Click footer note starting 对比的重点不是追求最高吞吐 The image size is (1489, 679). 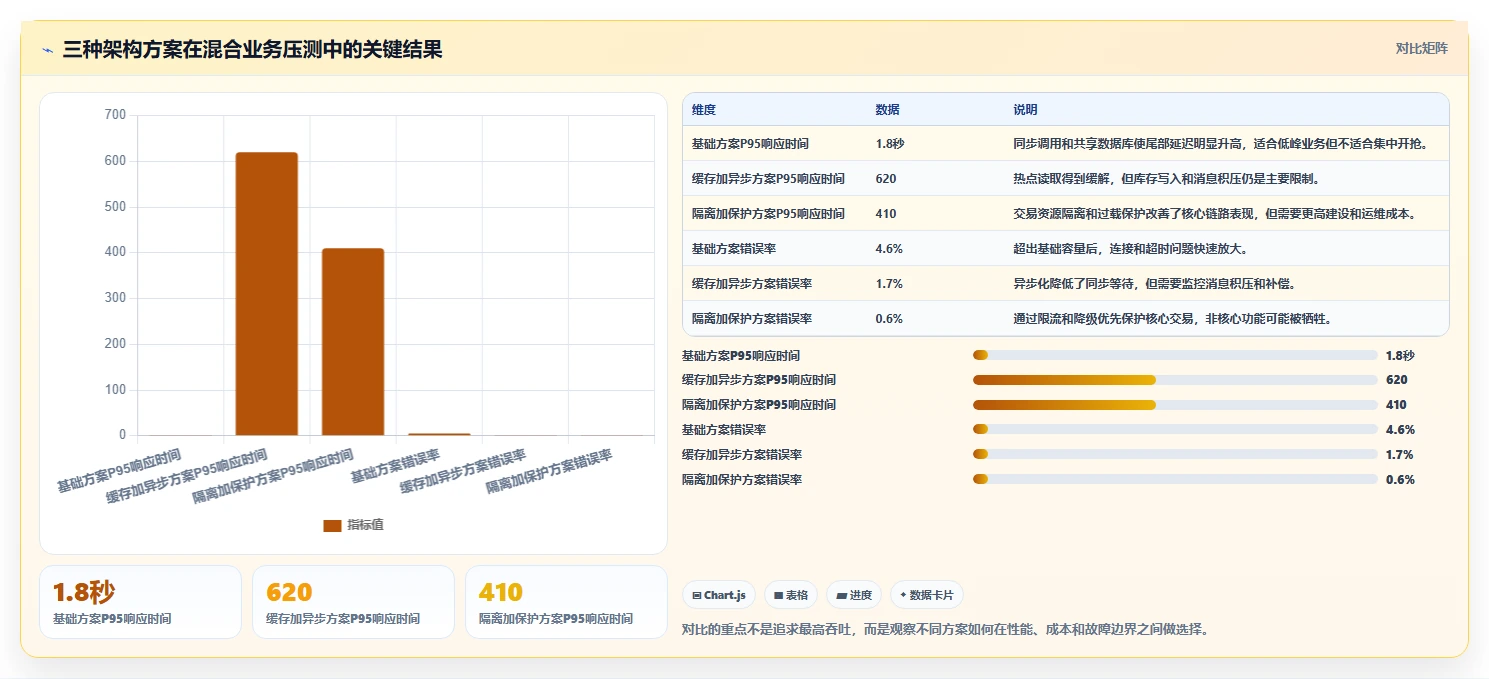point(945,630)
